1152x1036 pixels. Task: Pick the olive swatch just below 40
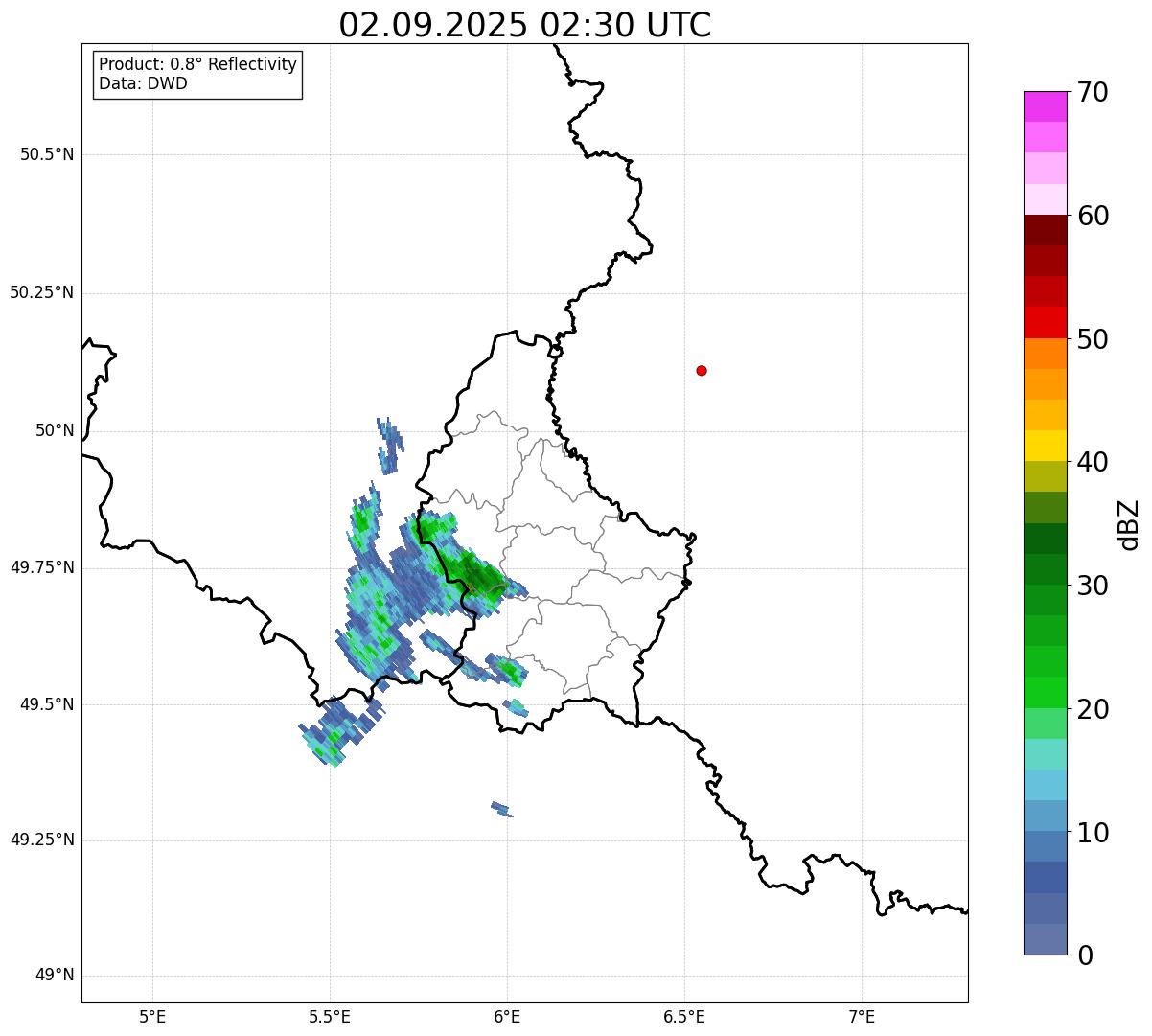[1045, 476]
